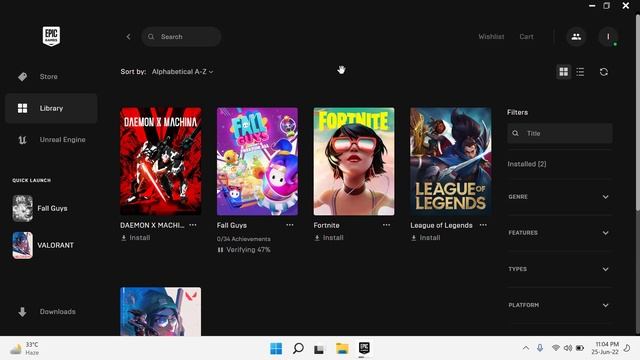This screenshot has height=360, width=640.
Task: Select Library in the sidebar
Action: [x=51, y=108]
